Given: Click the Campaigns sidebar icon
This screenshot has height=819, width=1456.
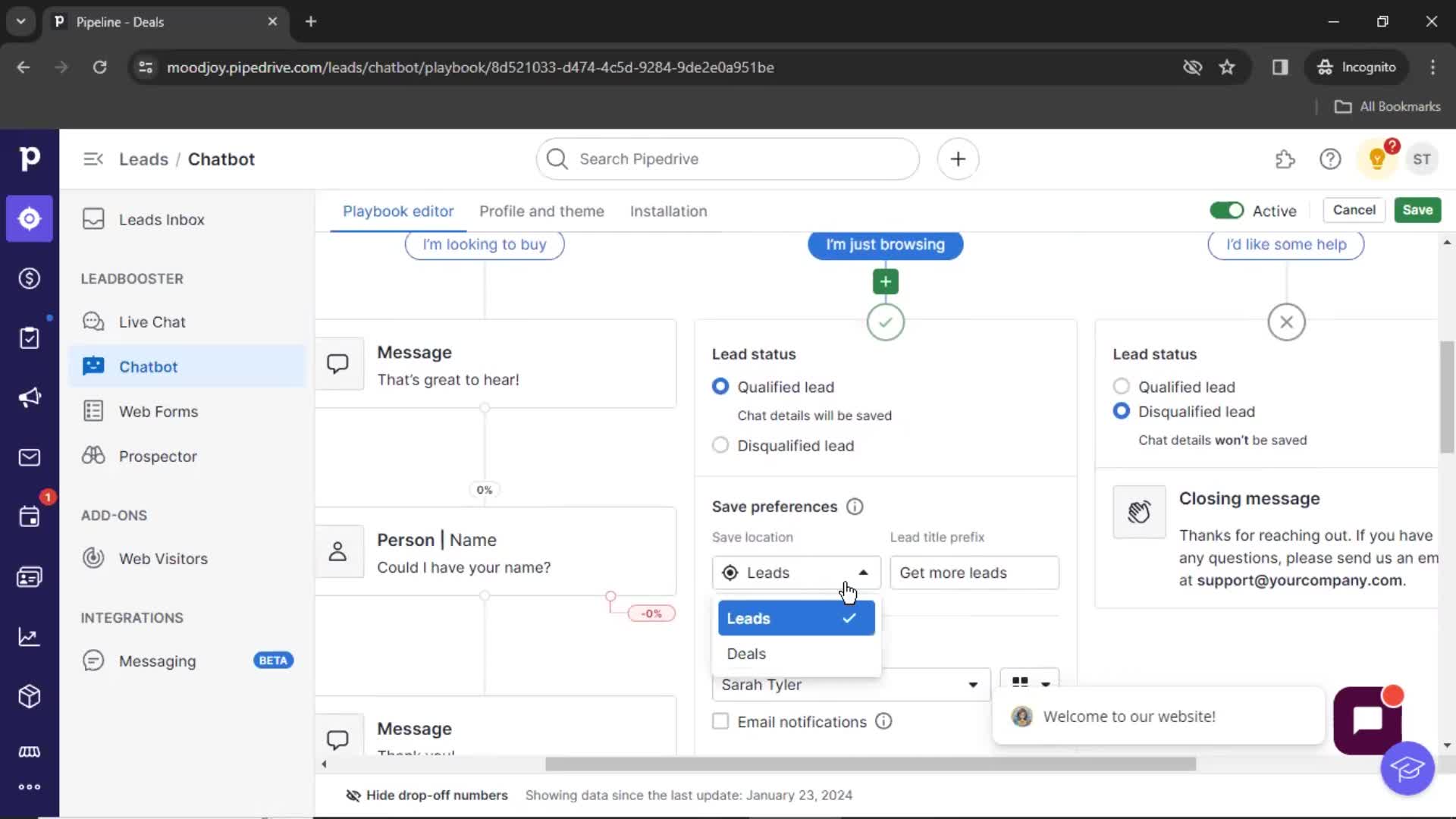Looking at the screenshot, I should click(29, 398).
